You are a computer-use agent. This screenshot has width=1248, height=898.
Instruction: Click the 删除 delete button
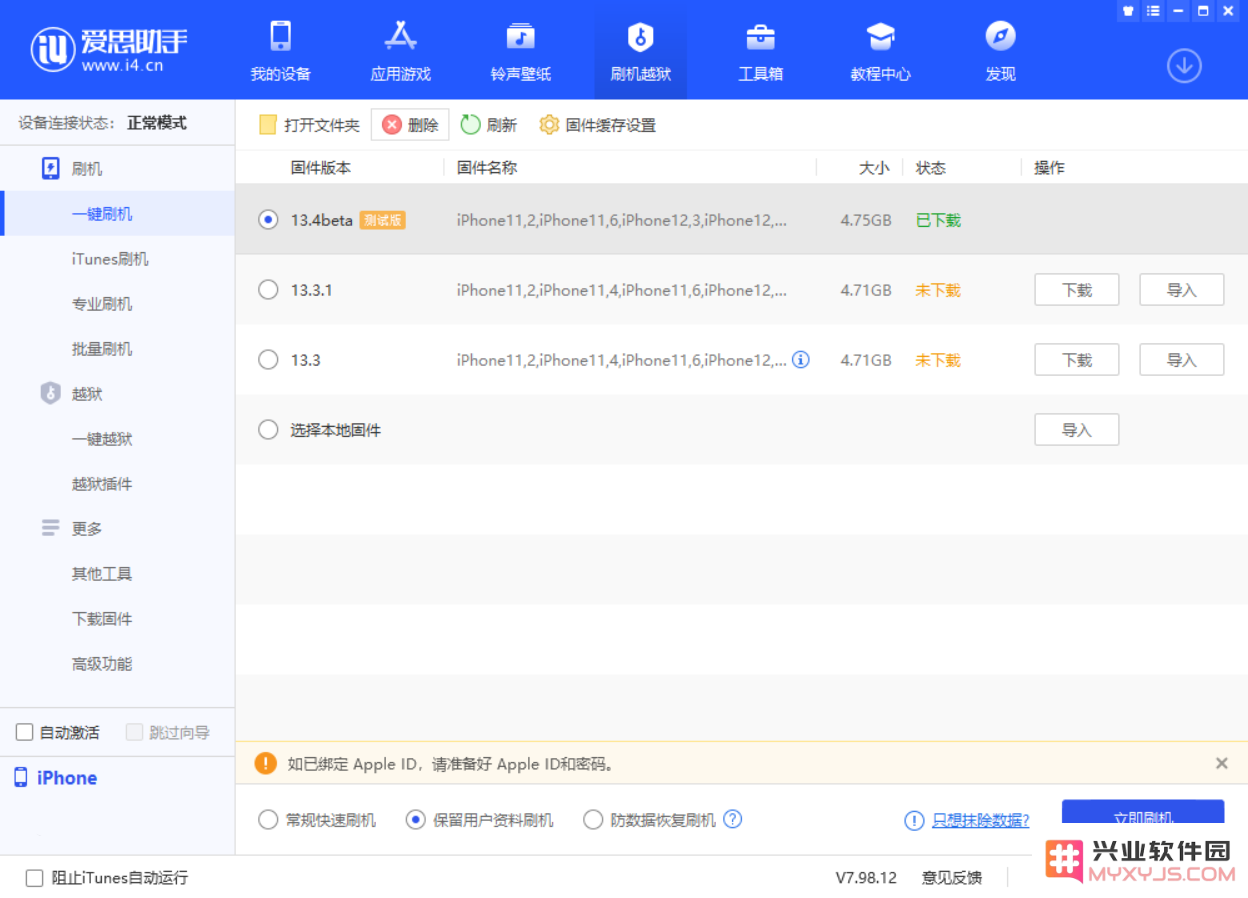point(410,125)
